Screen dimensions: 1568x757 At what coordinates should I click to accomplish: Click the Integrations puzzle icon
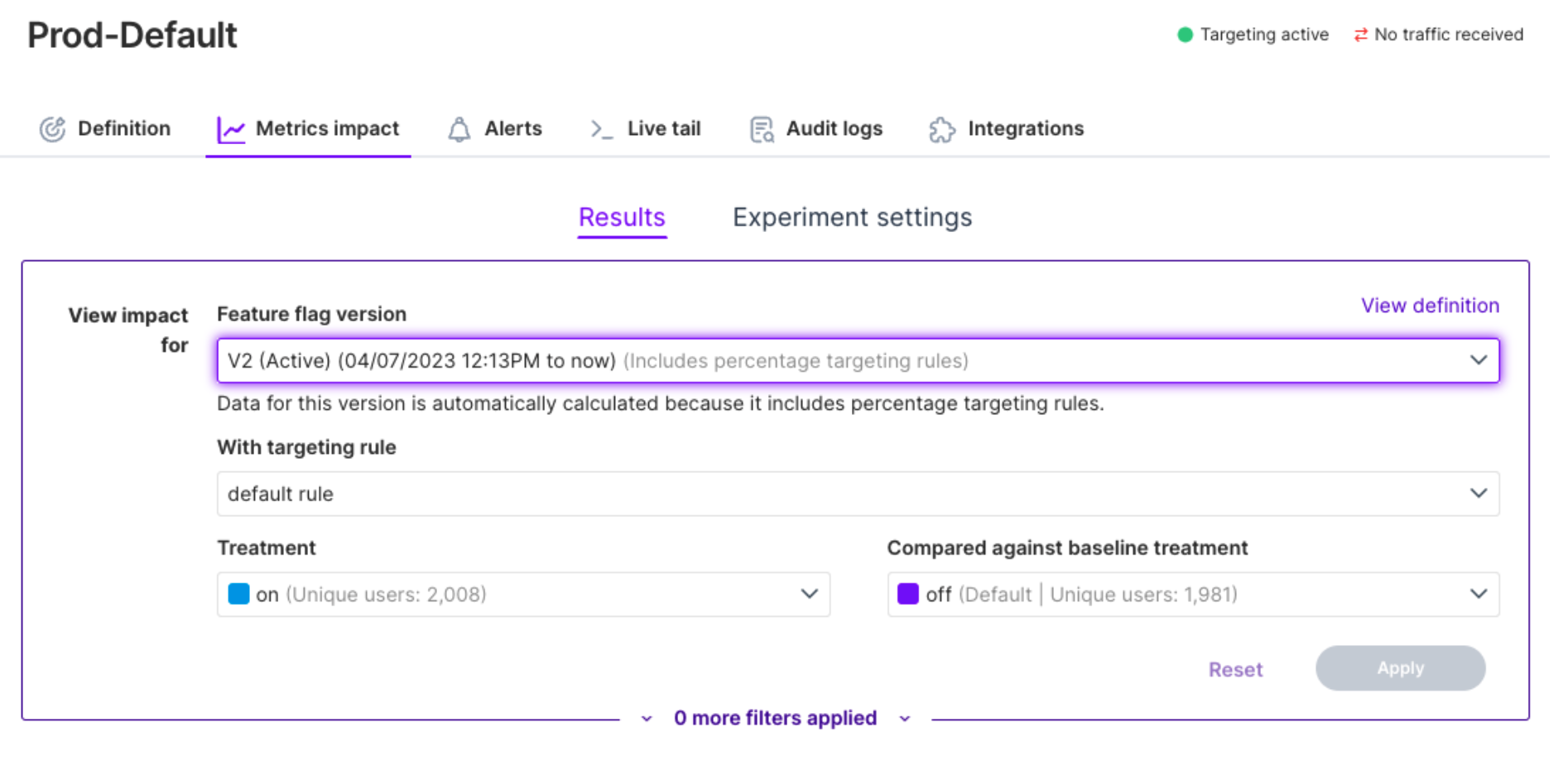[x=942, y=129]
